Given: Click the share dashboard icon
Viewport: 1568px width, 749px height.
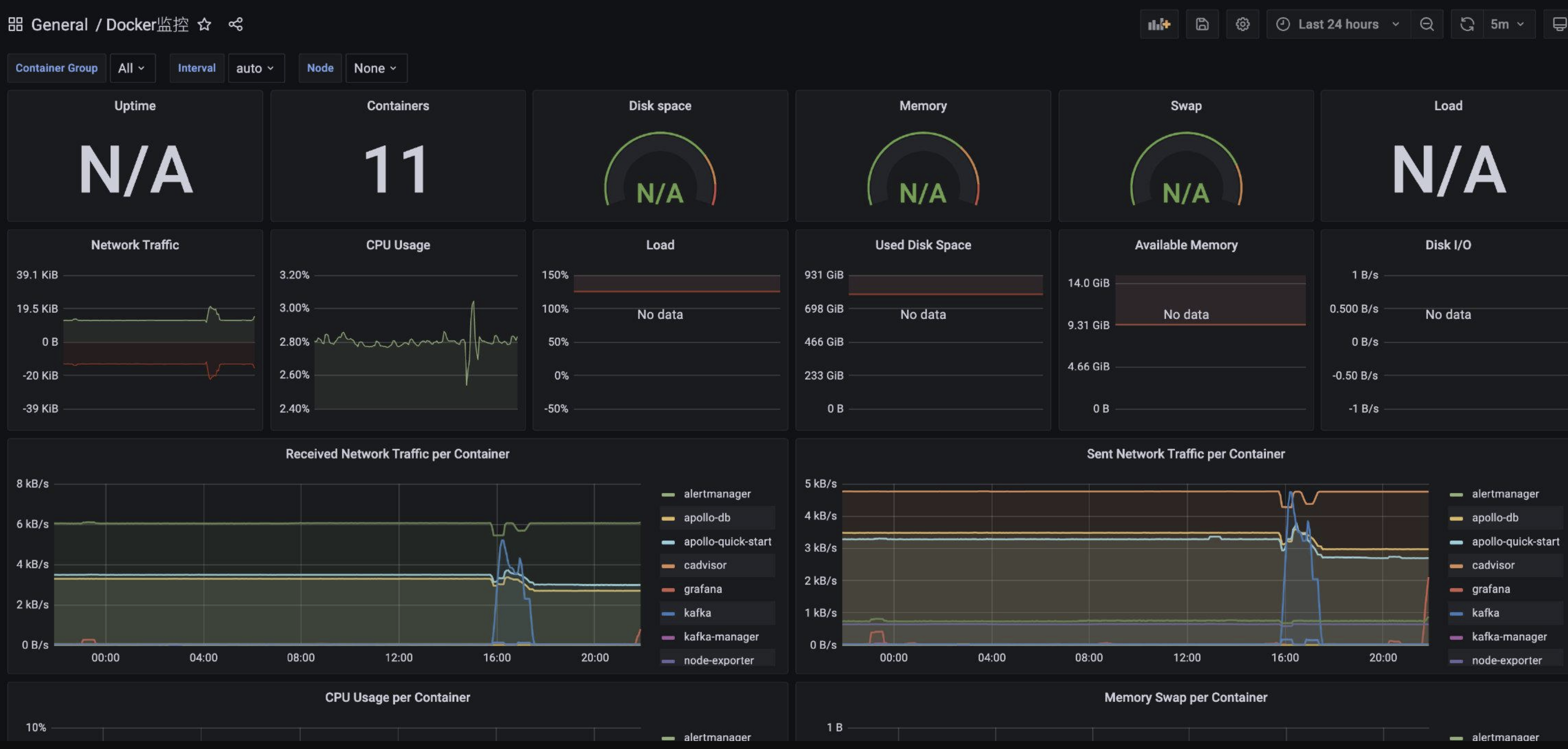Looking at the screenshot, I should [x=236, y=24].
